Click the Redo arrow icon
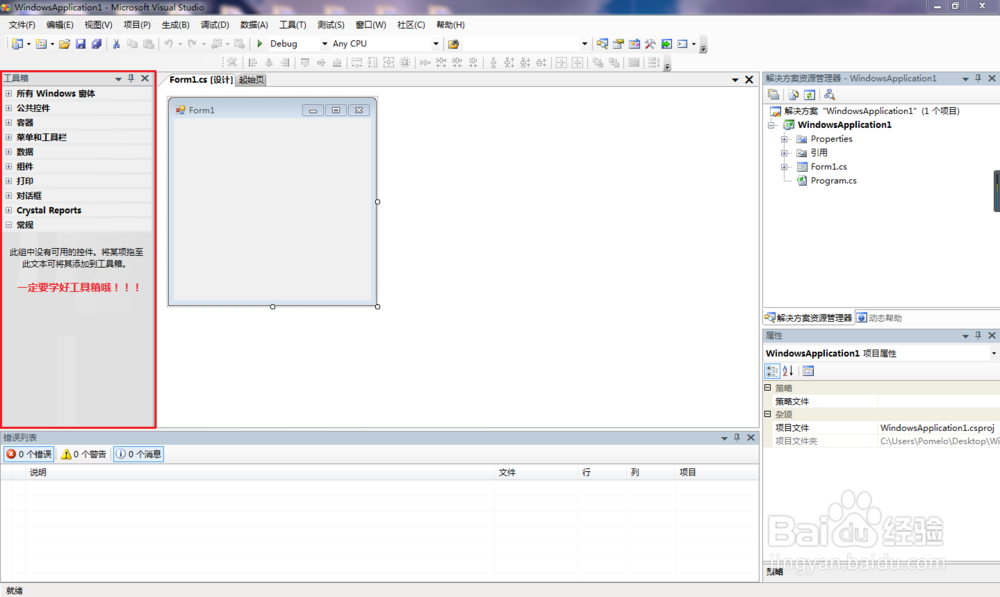Viewport: 1000px width, 597px height. pos(192,44)
